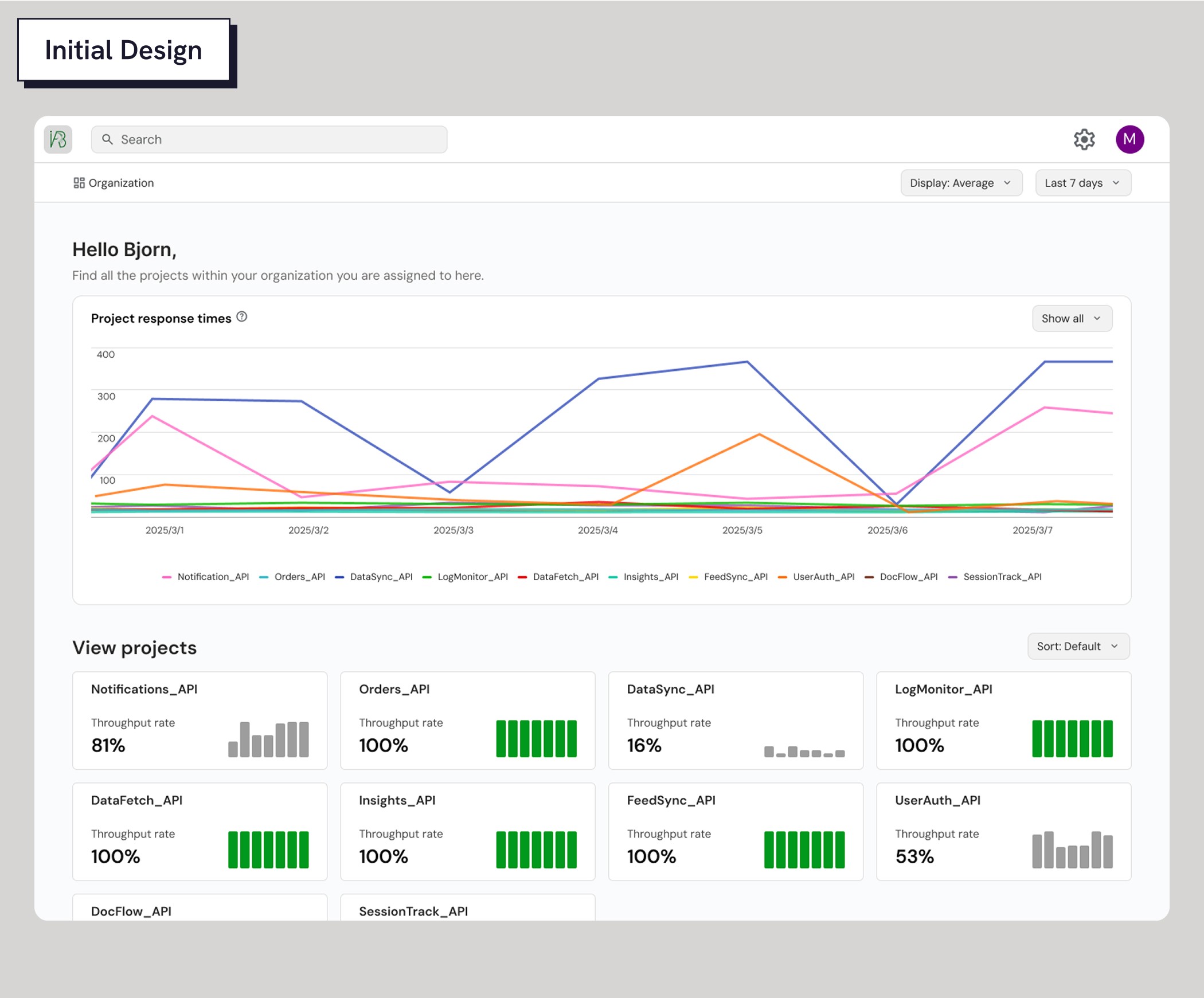Toggle UserAuth_API series in the chart legend
Image resolution: width=1204 pixels, height=998 pixels.
coord(823,577)
